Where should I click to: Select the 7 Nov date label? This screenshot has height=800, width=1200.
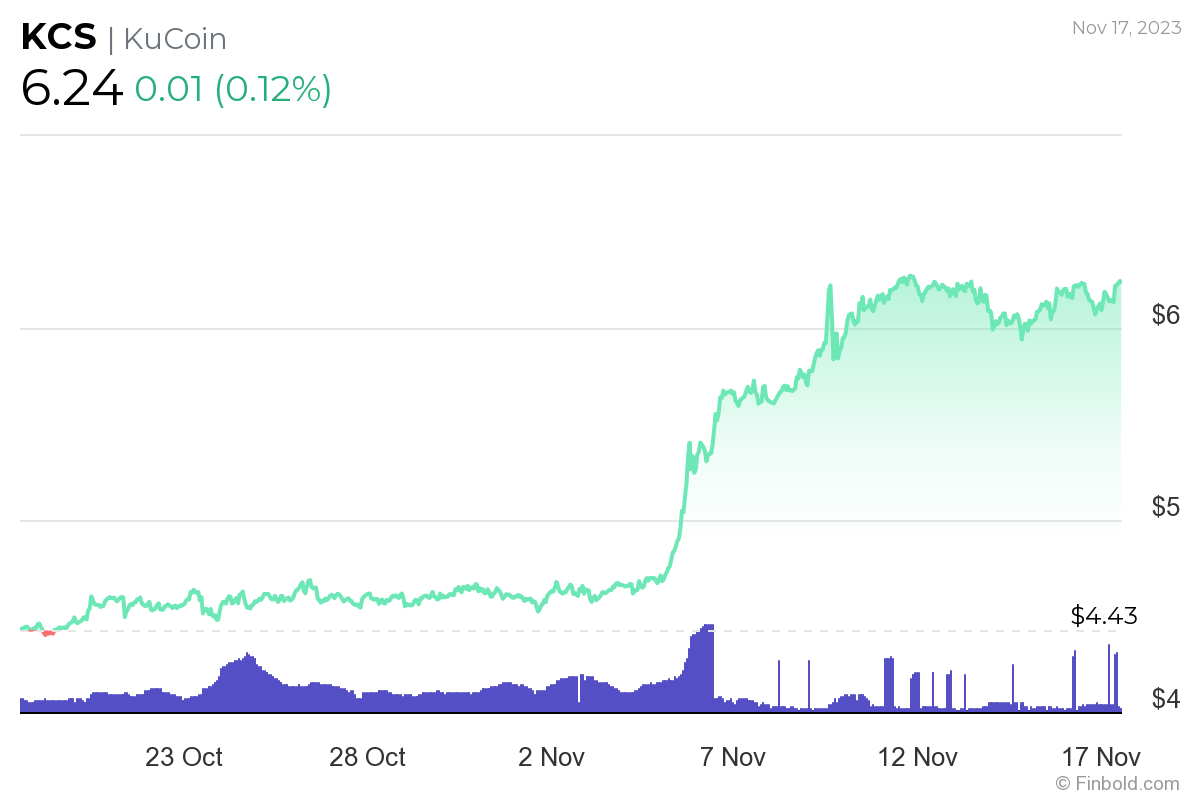click(735, 757)
